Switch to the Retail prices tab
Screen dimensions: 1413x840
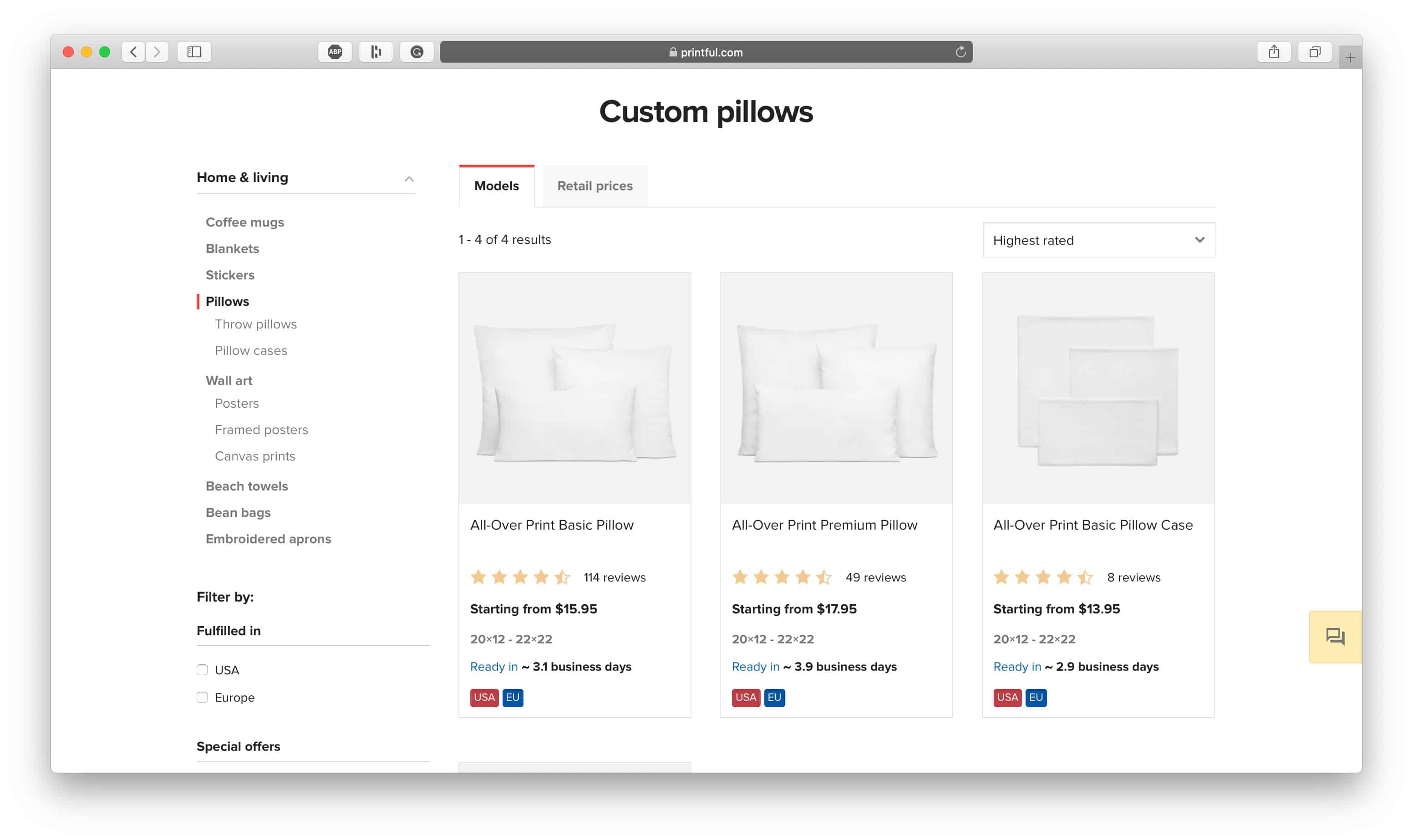pyautogui.click(x=595, y=186)
